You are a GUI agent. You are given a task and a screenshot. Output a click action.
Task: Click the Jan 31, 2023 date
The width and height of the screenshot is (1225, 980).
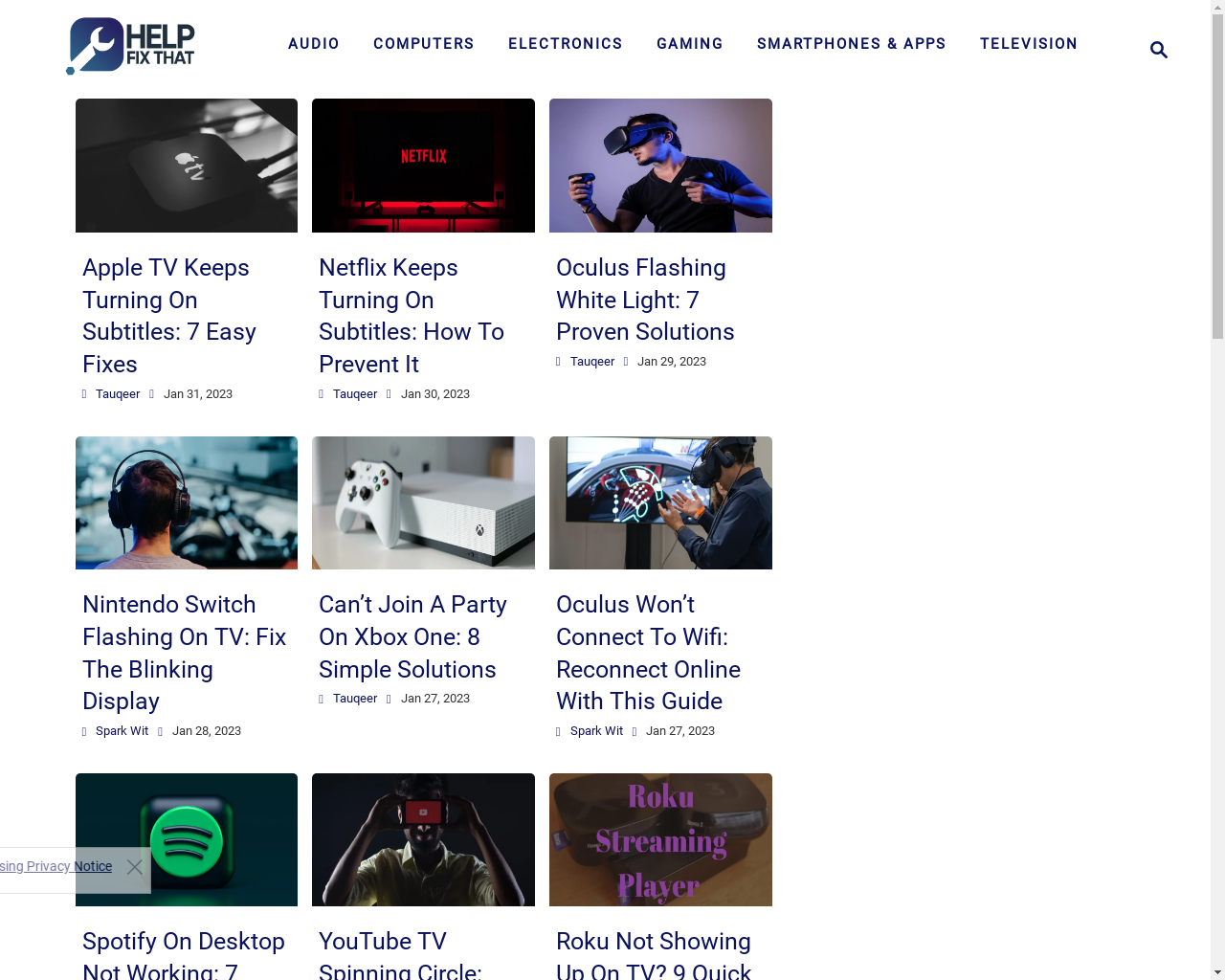198,394
